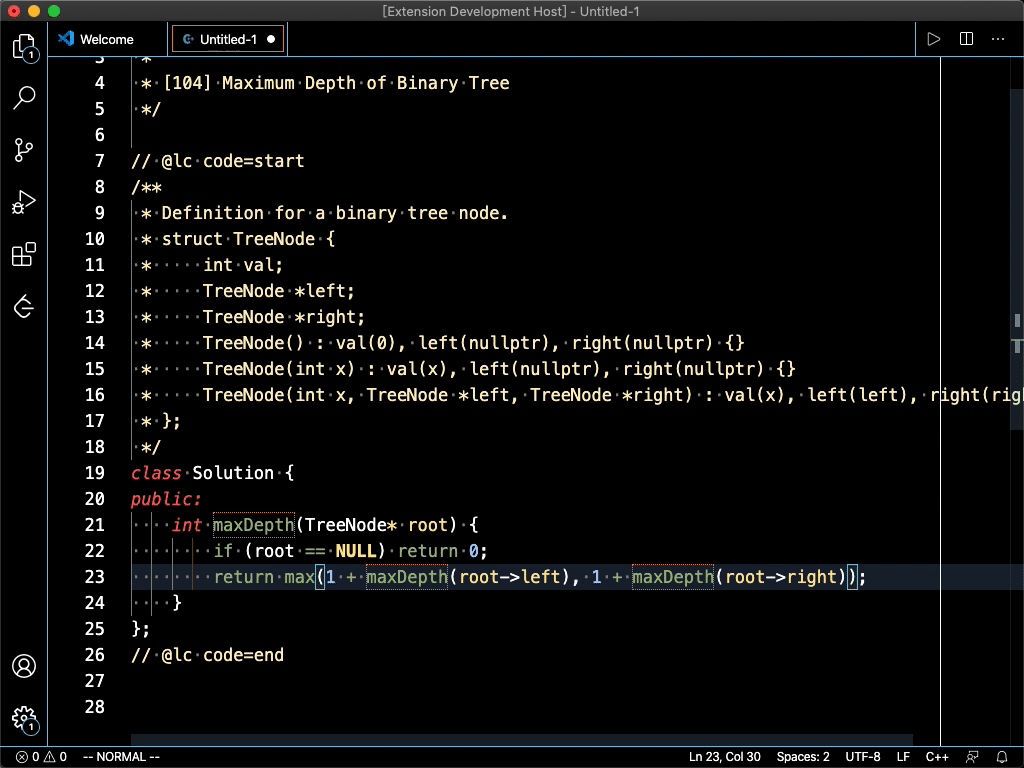This screenshot has height=768, width=1024.
Task: Click 'Definition for a binary tree node.'
Action: point(334,213)
